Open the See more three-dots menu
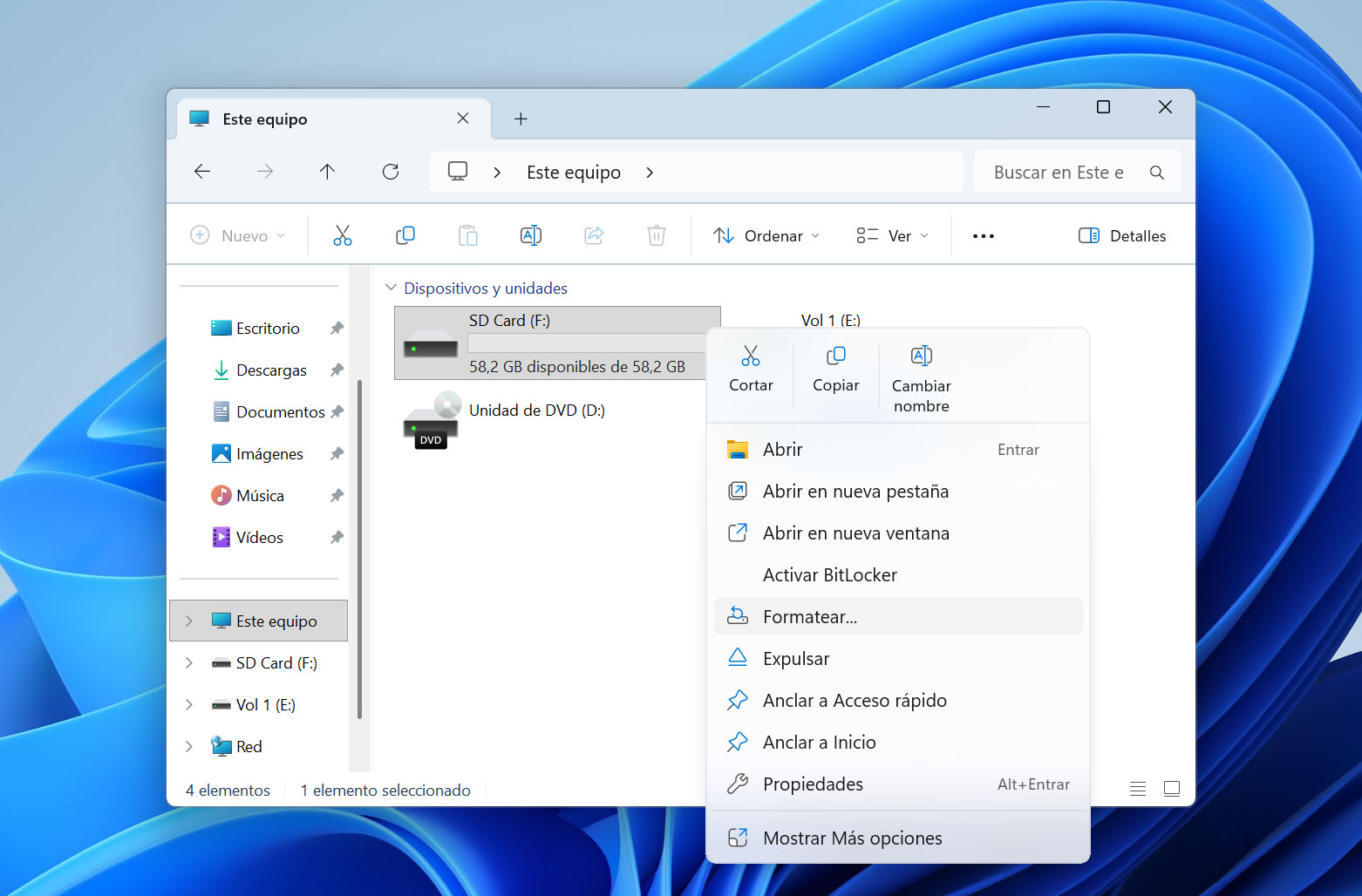This screenshot has height=896, width=1362. (x=984, y=236)
